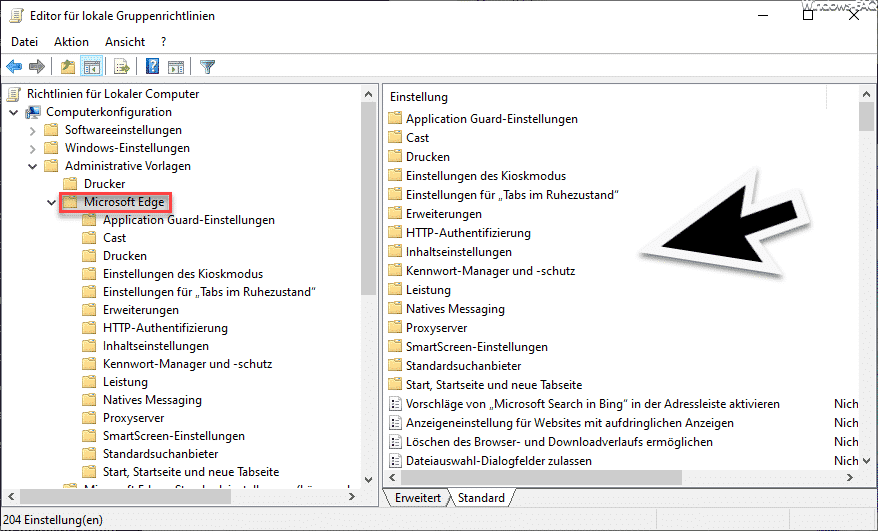Screen dimensions: 878x531
Task: Select Kennwort-Manager und -schutz in left tree
Action: click(x=188, y=364)
